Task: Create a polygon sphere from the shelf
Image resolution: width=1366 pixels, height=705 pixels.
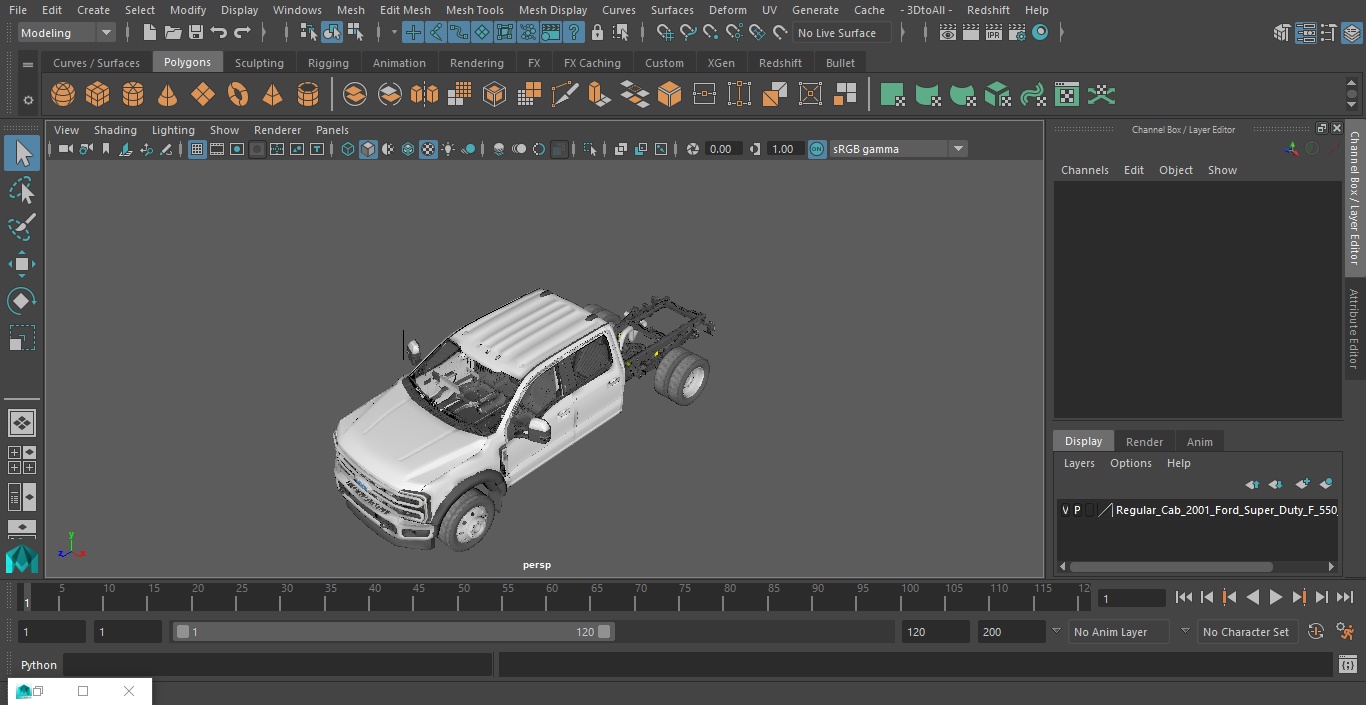Action: (x=63, y=95)
